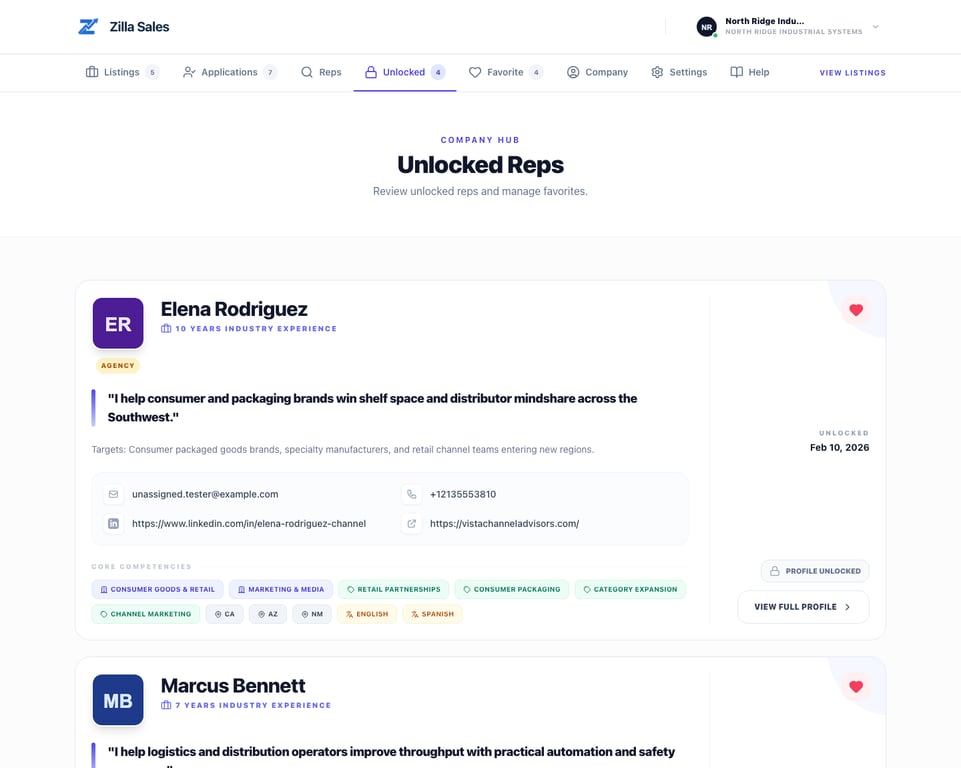961x768 pixels.
Task: Open the Company tab
Action: coord(598,72)
